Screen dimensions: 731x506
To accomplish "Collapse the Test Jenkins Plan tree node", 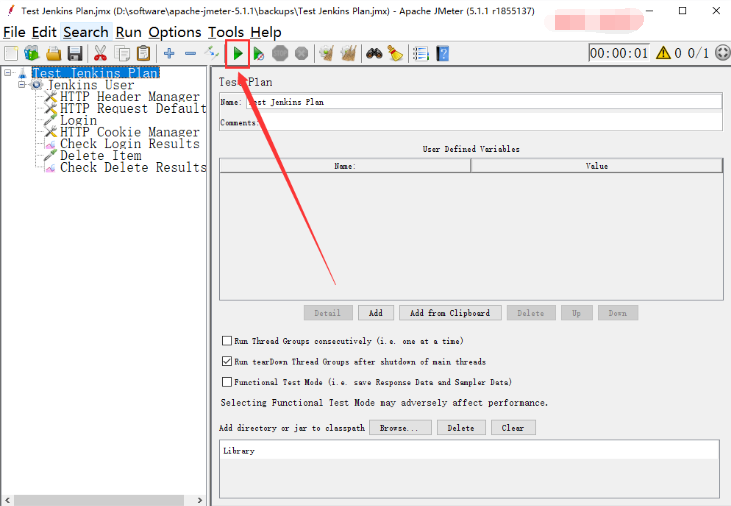I will tap(7, 73).
